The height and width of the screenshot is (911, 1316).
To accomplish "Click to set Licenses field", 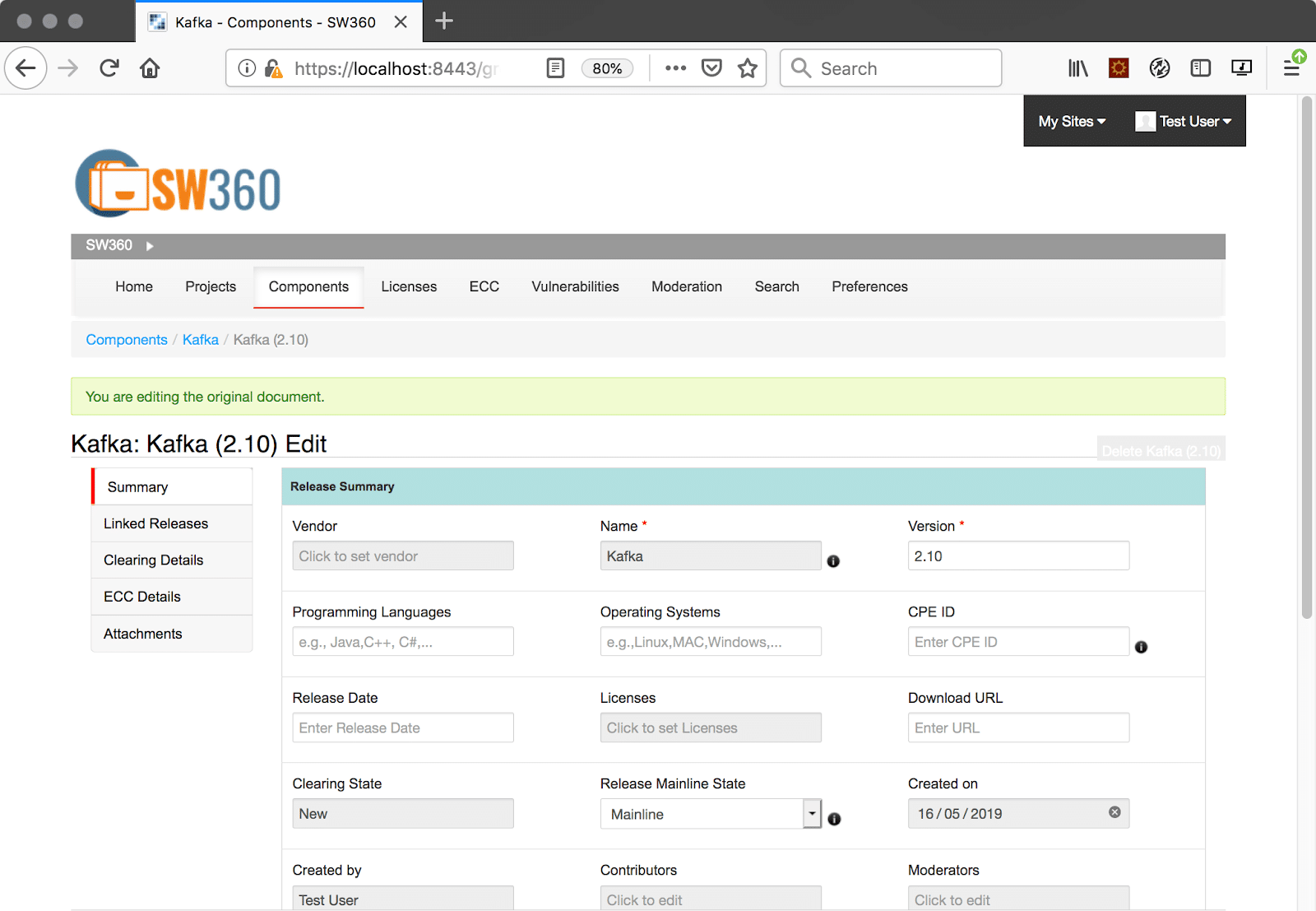I will (711, 727).
